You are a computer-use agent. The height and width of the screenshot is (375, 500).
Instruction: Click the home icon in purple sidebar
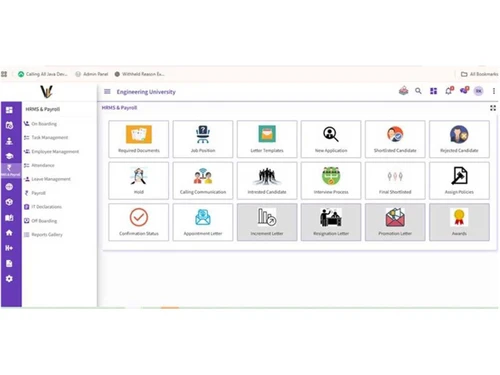(9, 233)
